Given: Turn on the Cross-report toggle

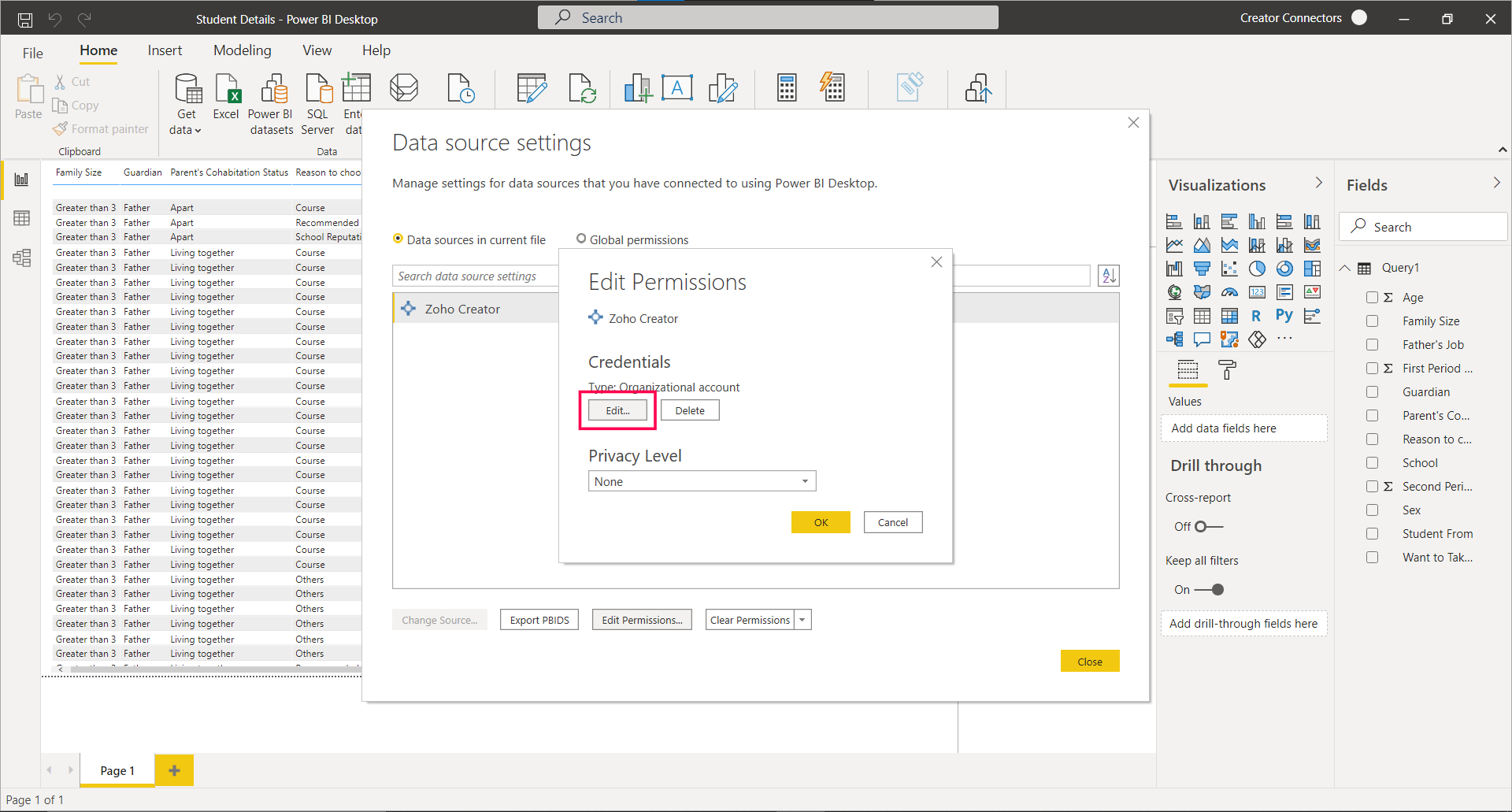Looking at the screenshot, I should (1208, 526).
